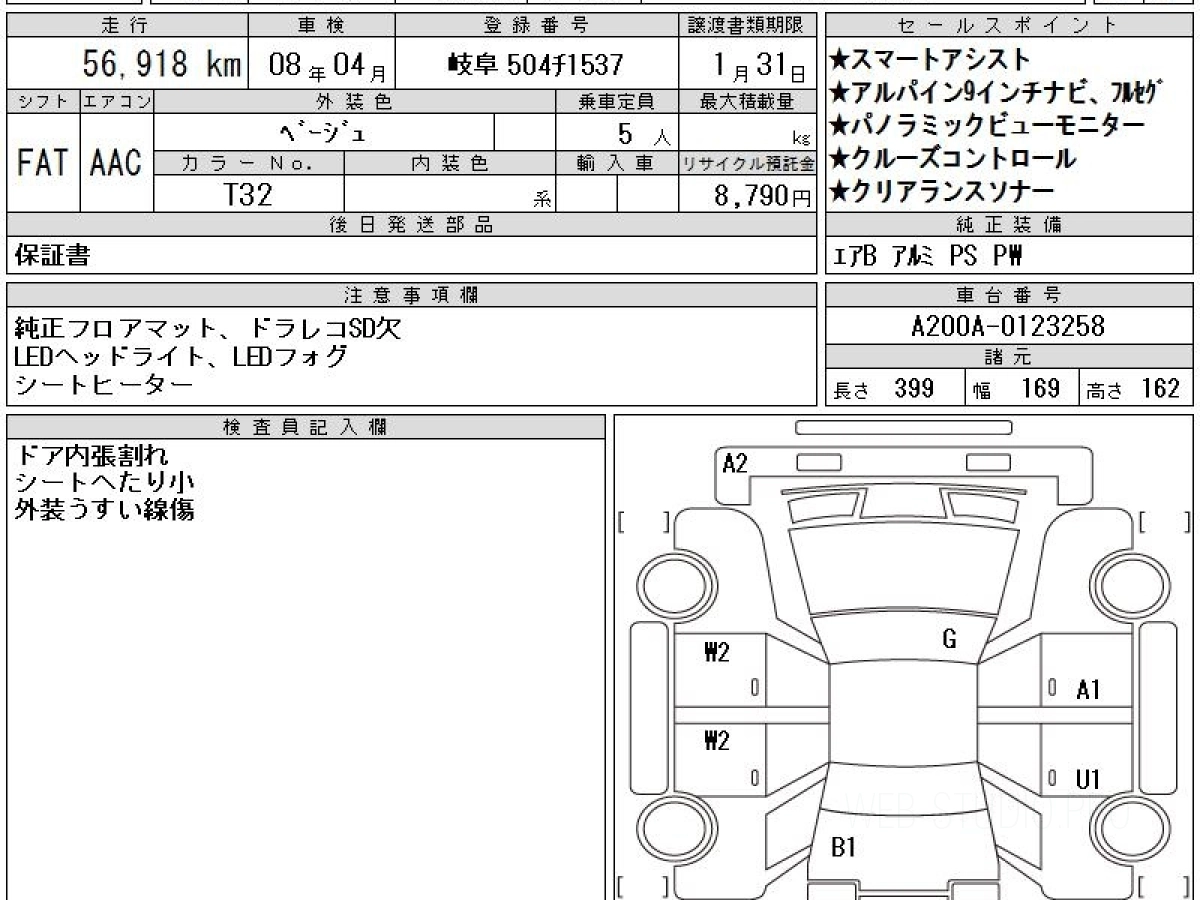Click registration number 岐阜 504ﾁ1537
The image size is (1200, 900).
click(536, 66)
